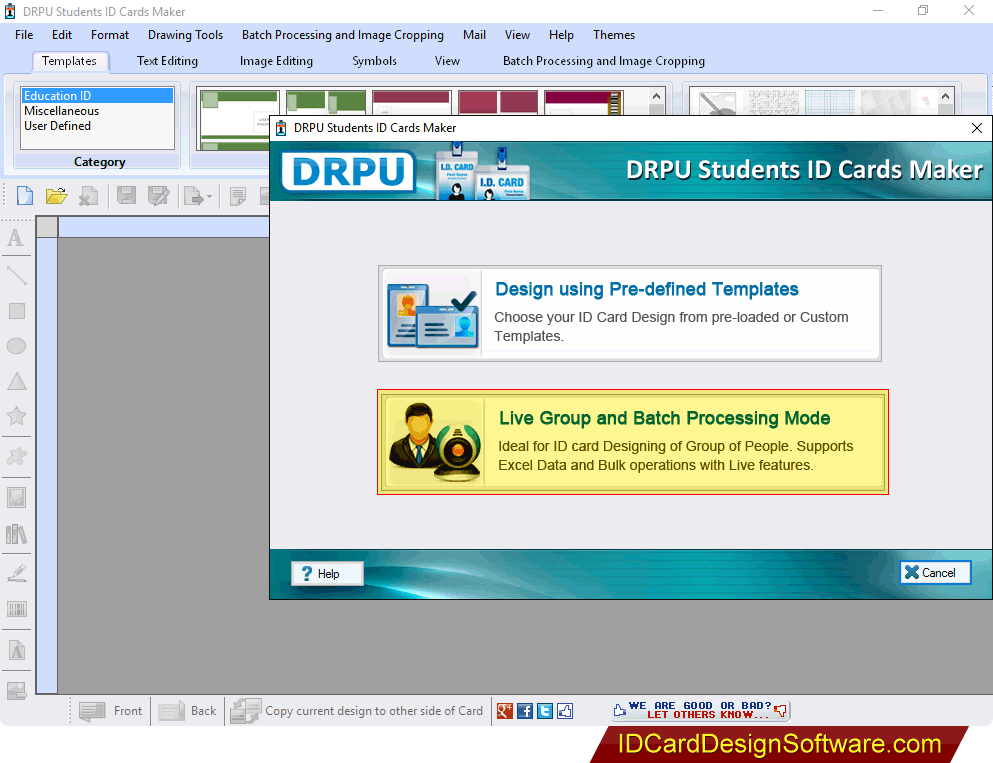993x763 pixels.
Task: Click the Cancel button in the dialog
Action: point(935,572)
